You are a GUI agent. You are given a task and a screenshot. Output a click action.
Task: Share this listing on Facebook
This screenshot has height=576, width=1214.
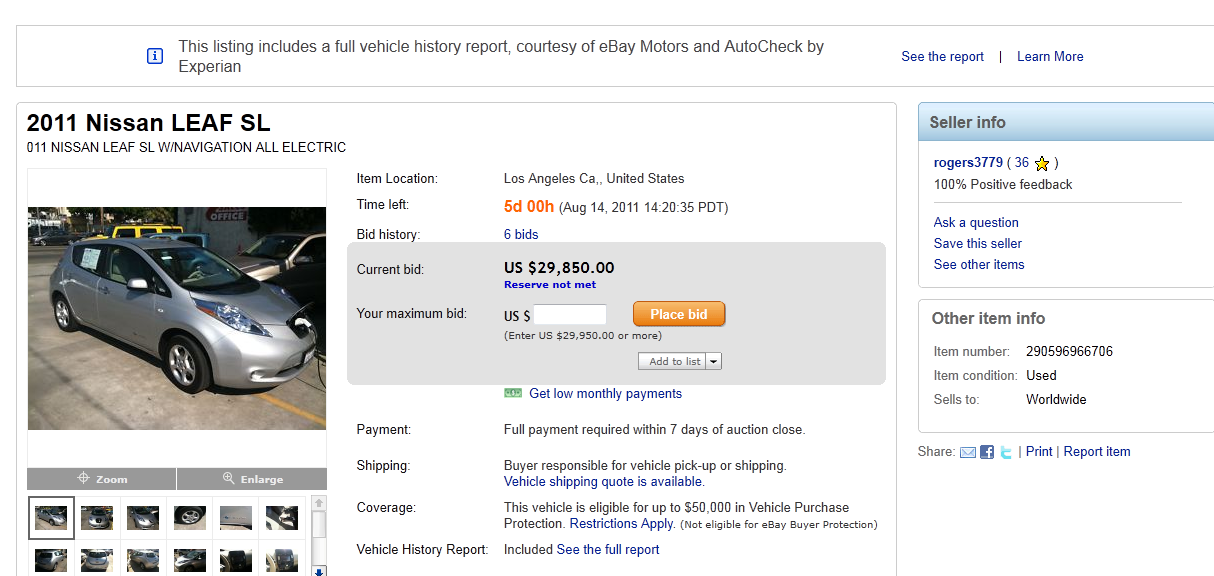[987, 452]
